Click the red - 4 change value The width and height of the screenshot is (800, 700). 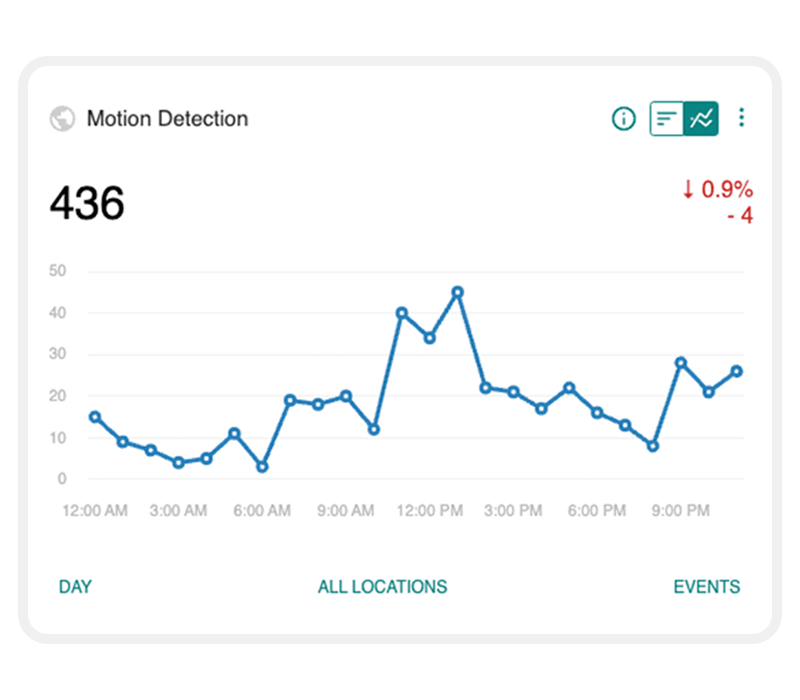pos(740,215)
